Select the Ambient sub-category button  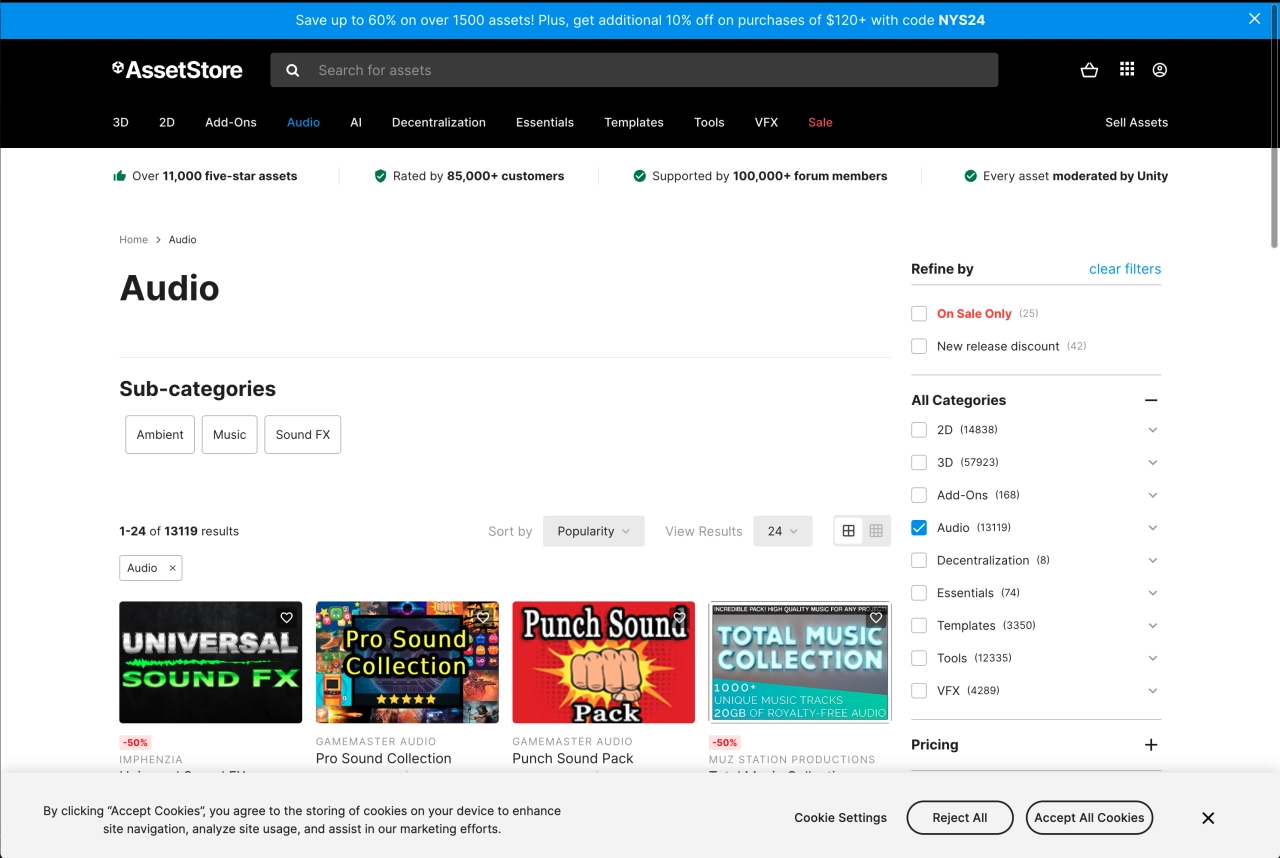tap(160, 435)
